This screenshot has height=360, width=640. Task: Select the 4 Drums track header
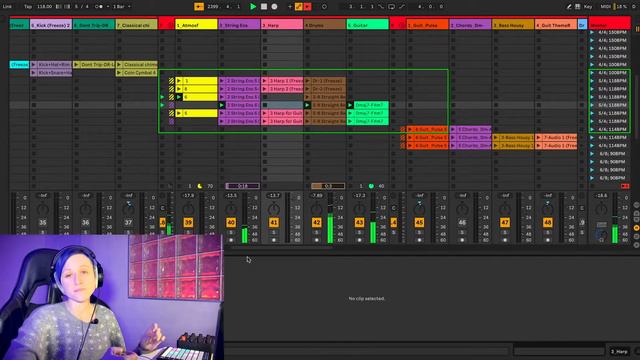(x=325, y=25)
